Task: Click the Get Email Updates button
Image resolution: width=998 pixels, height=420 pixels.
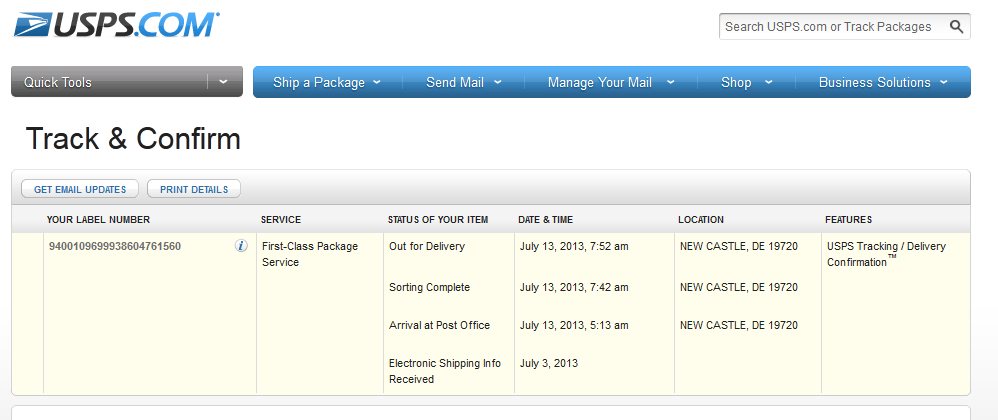Action: point(80,189)
